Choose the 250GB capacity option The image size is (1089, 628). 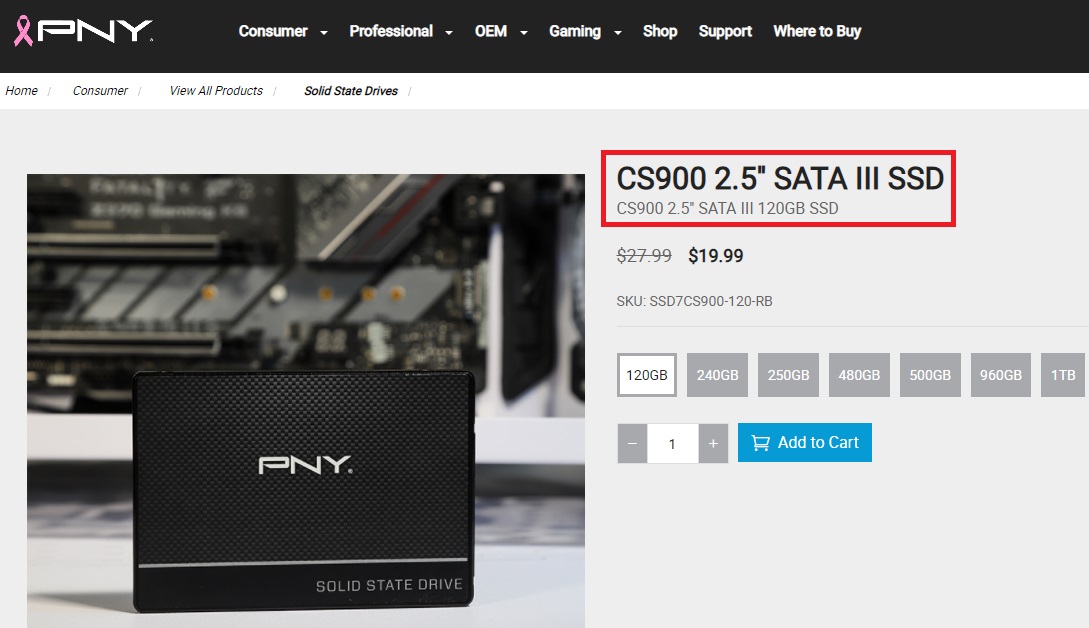tap(788, 375)
